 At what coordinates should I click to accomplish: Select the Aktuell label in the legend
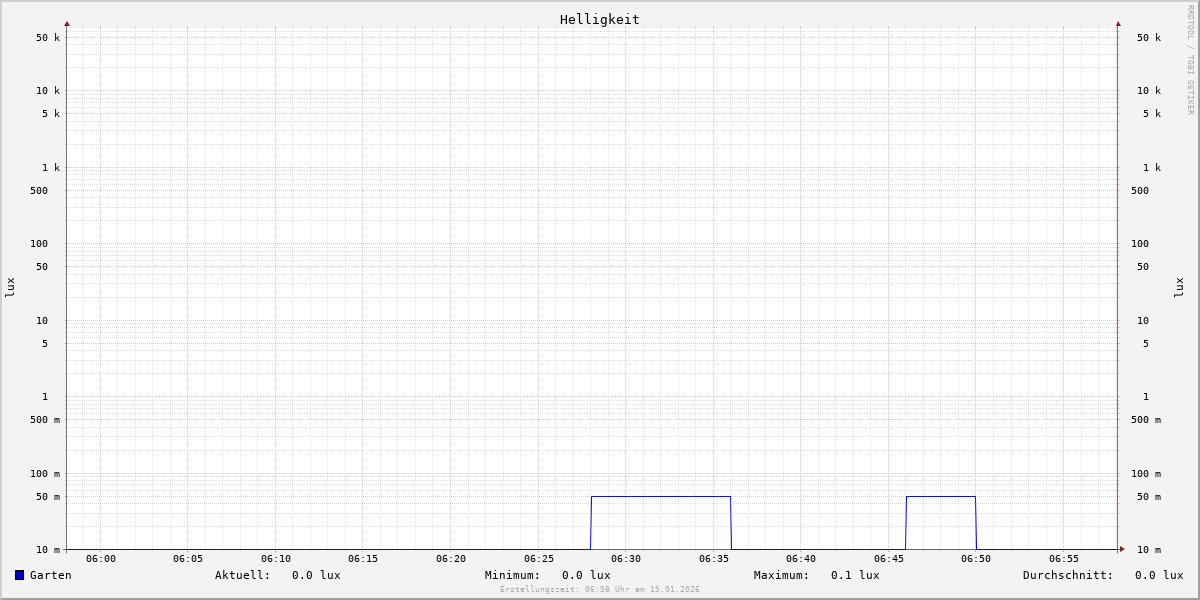[242, 575]
